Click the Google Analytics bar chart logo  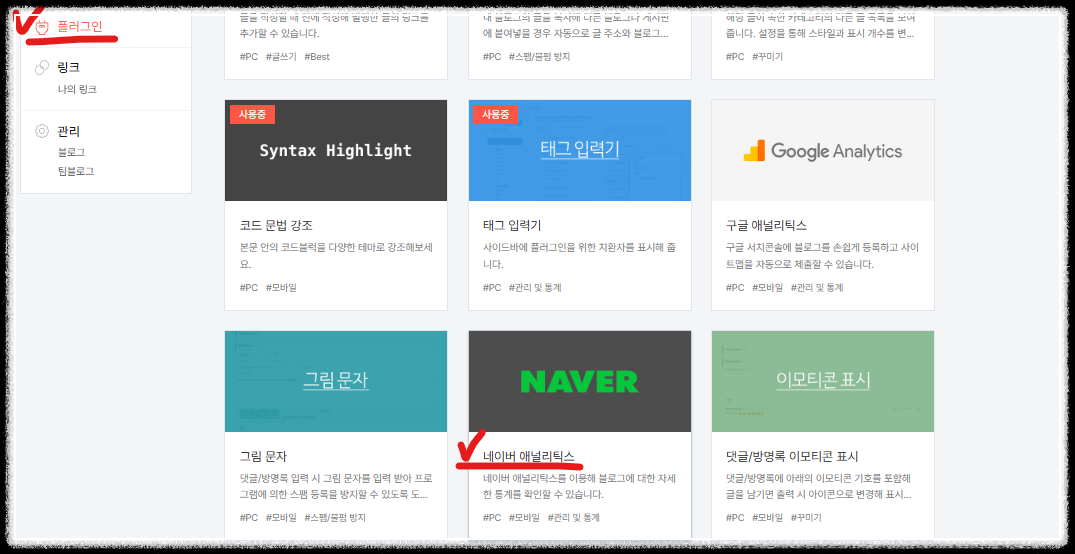coord(754,151)
